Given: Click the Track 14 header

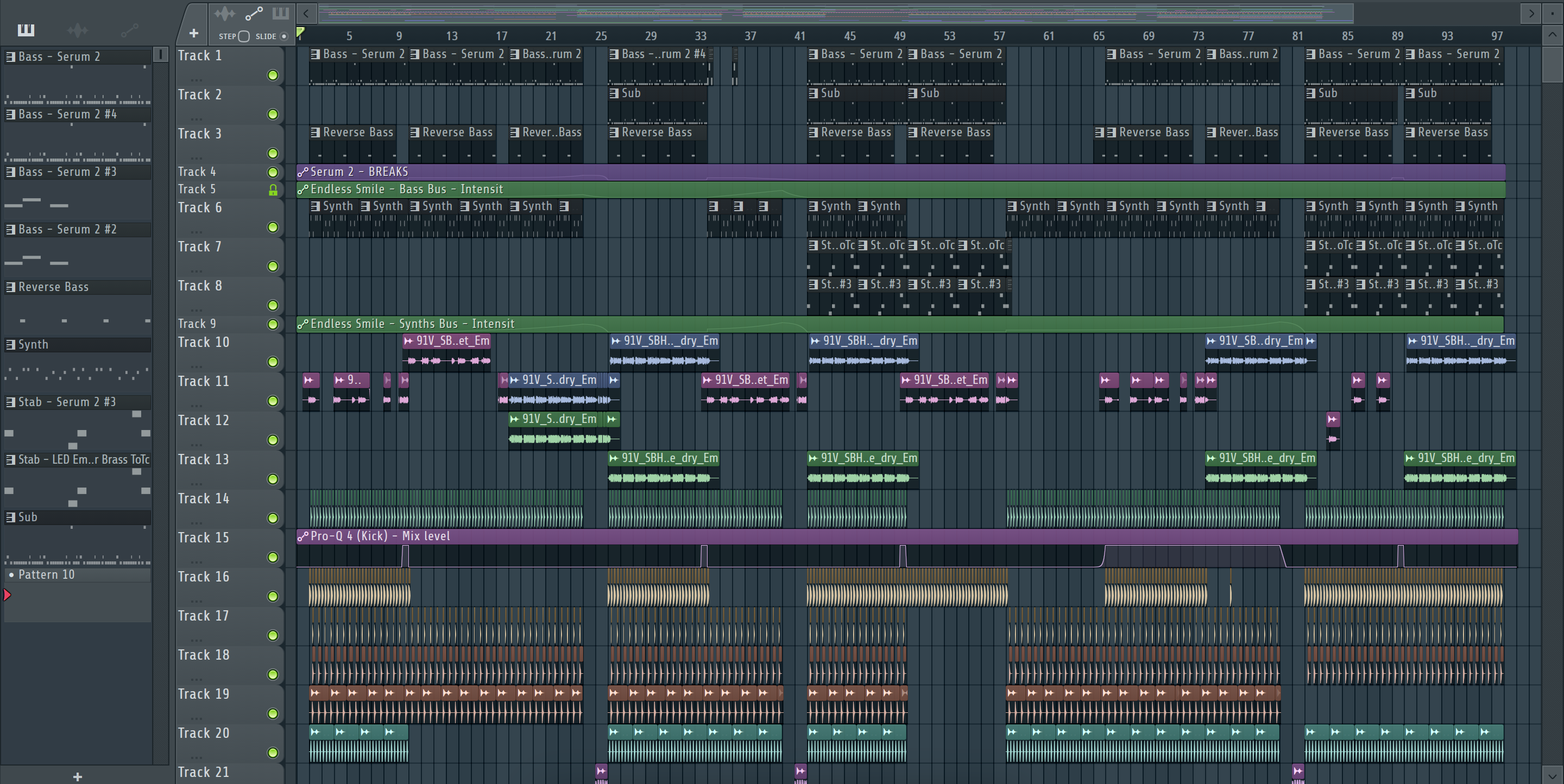Looking at the screenshot, I should click(230, 509).
